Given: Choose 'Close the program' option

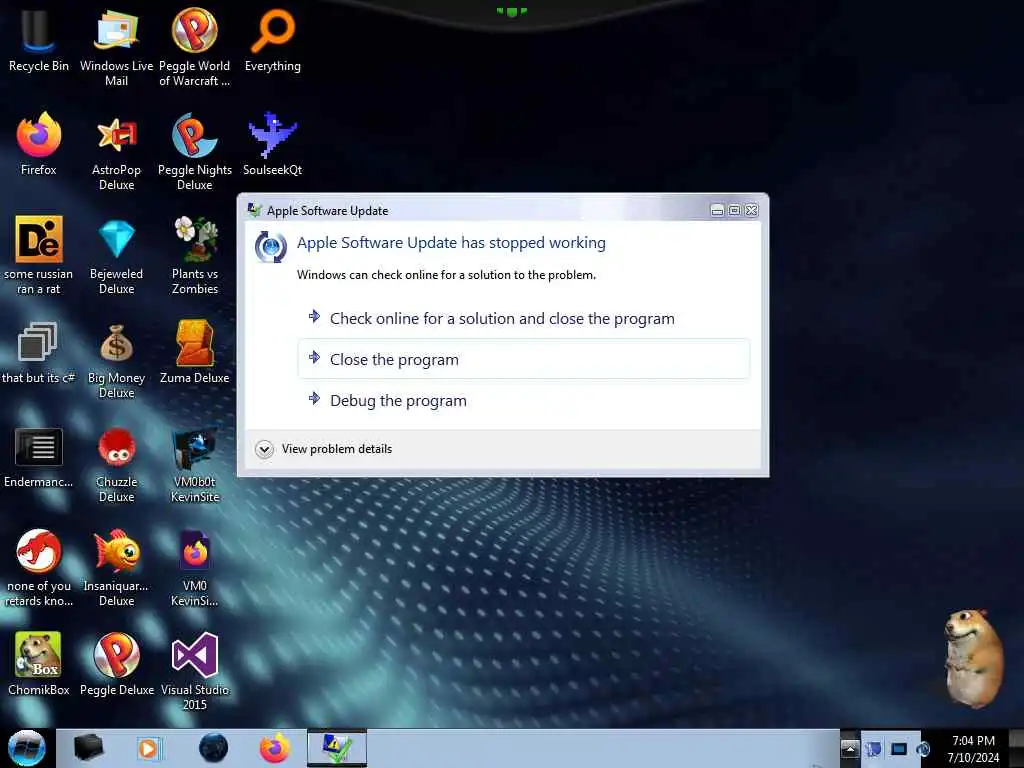Looking at the screenshot, I should 524,359.
